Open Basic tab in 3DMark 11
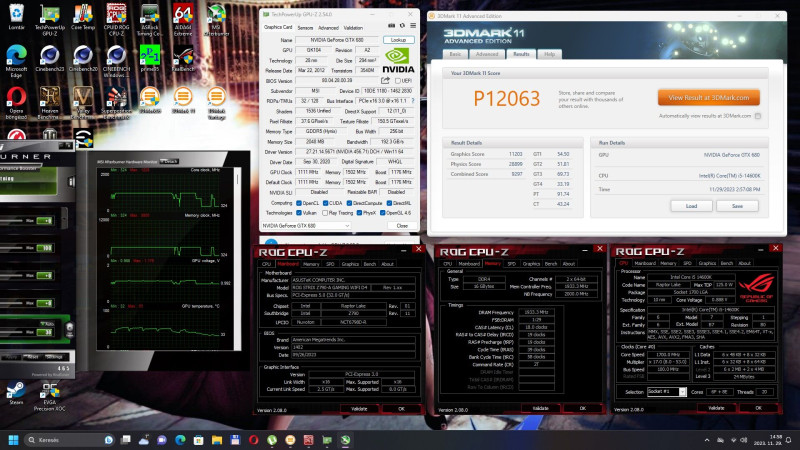 455,54
